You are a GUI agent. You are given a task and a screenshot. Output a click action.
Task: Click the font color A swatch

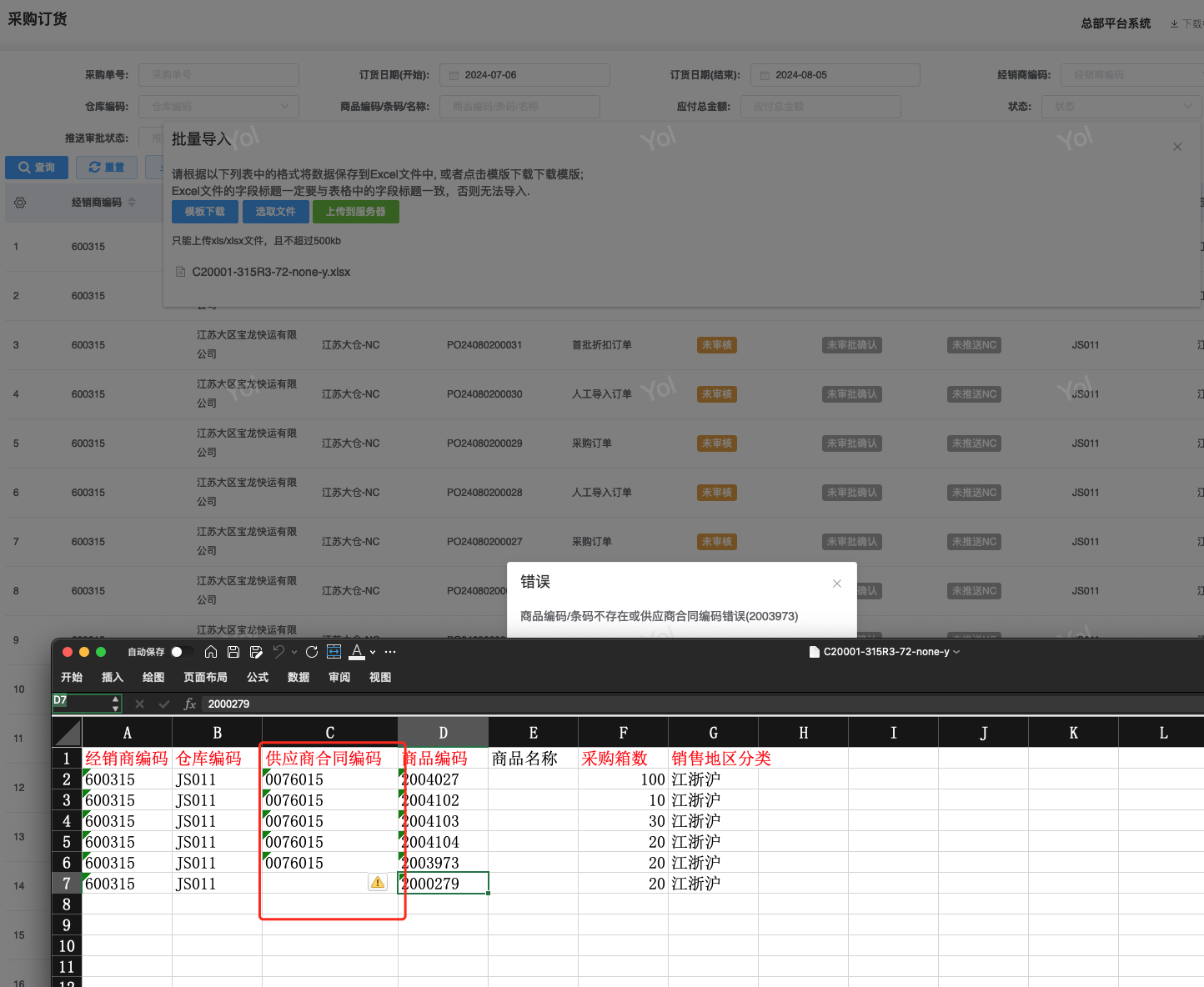coord(358,652)
